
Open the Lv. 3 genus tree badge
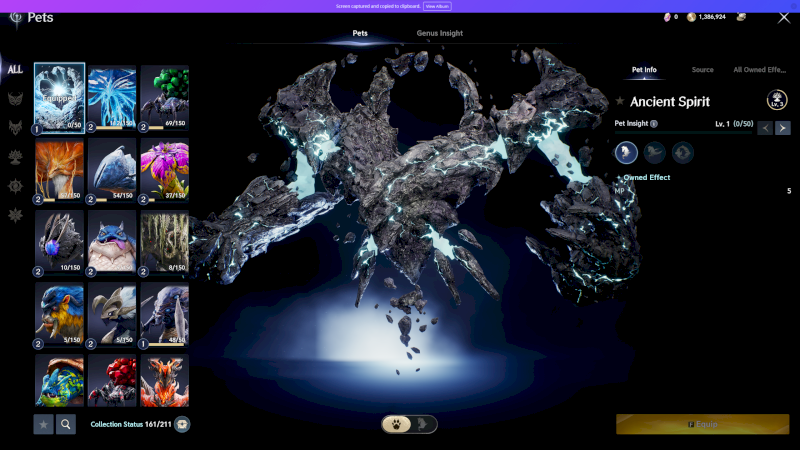pos(777,100)
